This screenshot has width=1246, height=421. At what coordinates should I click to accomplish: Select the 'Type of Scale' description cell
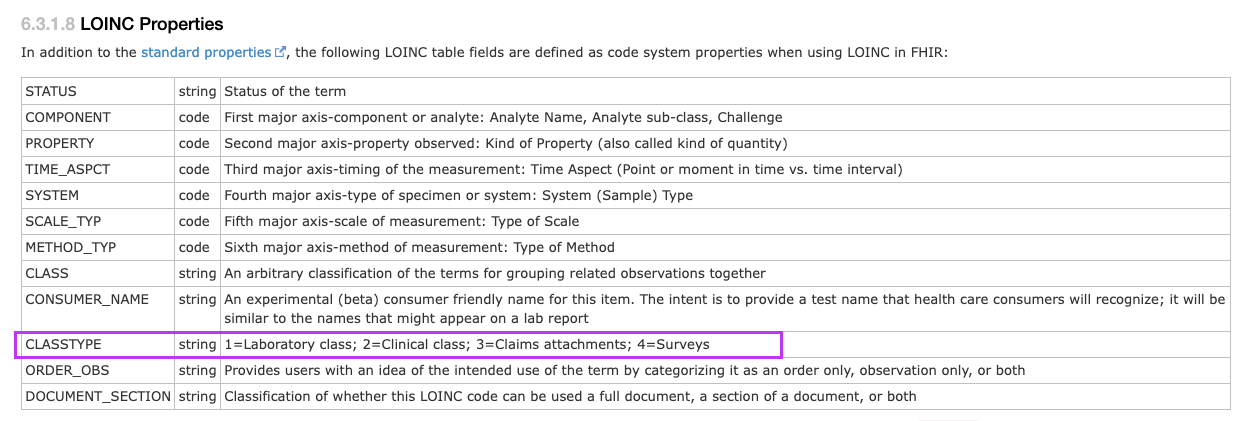click(x=725, y=221)
